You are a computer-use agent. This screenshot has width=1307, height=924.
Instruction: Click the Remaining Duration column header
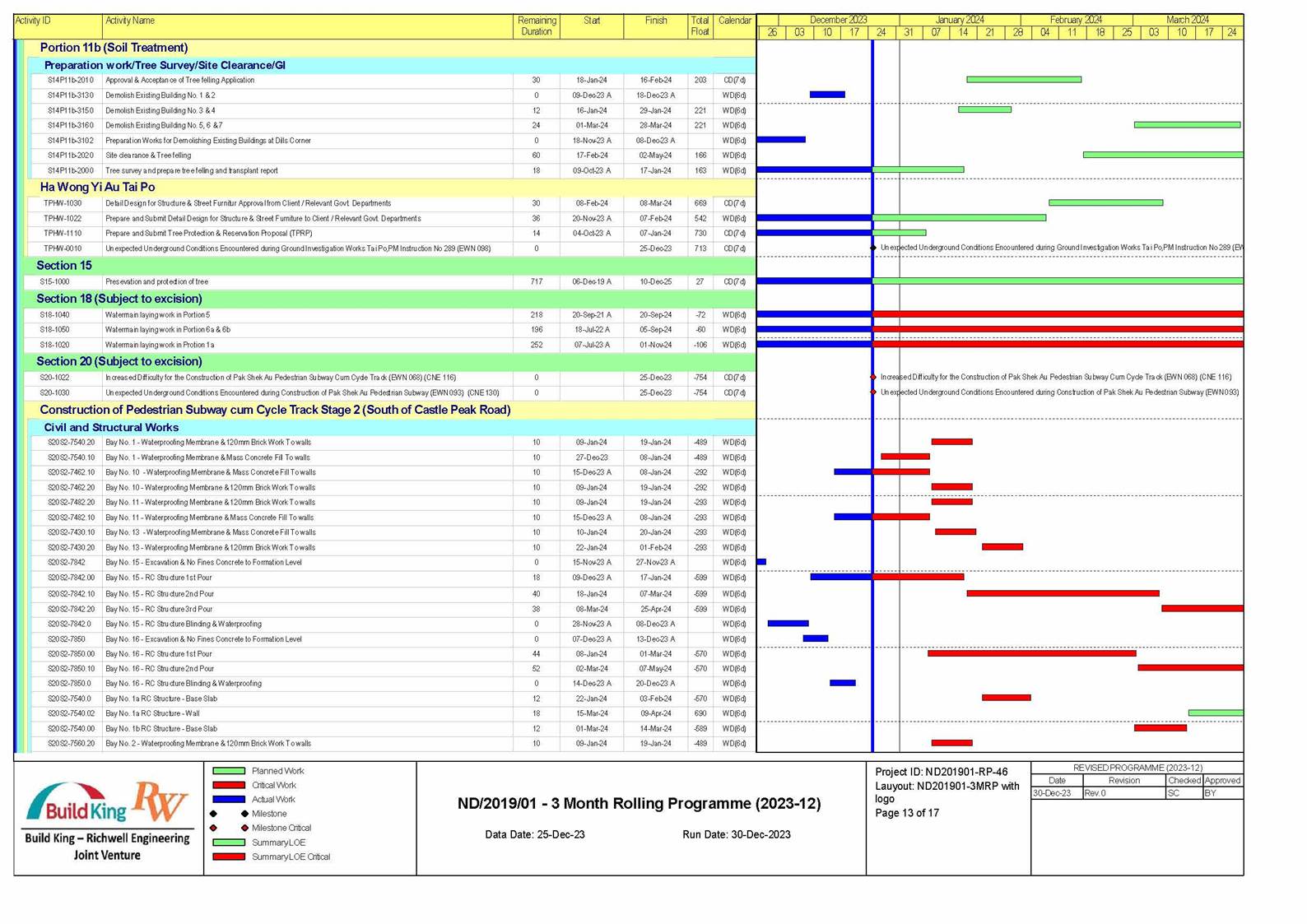tap(537, 26)
